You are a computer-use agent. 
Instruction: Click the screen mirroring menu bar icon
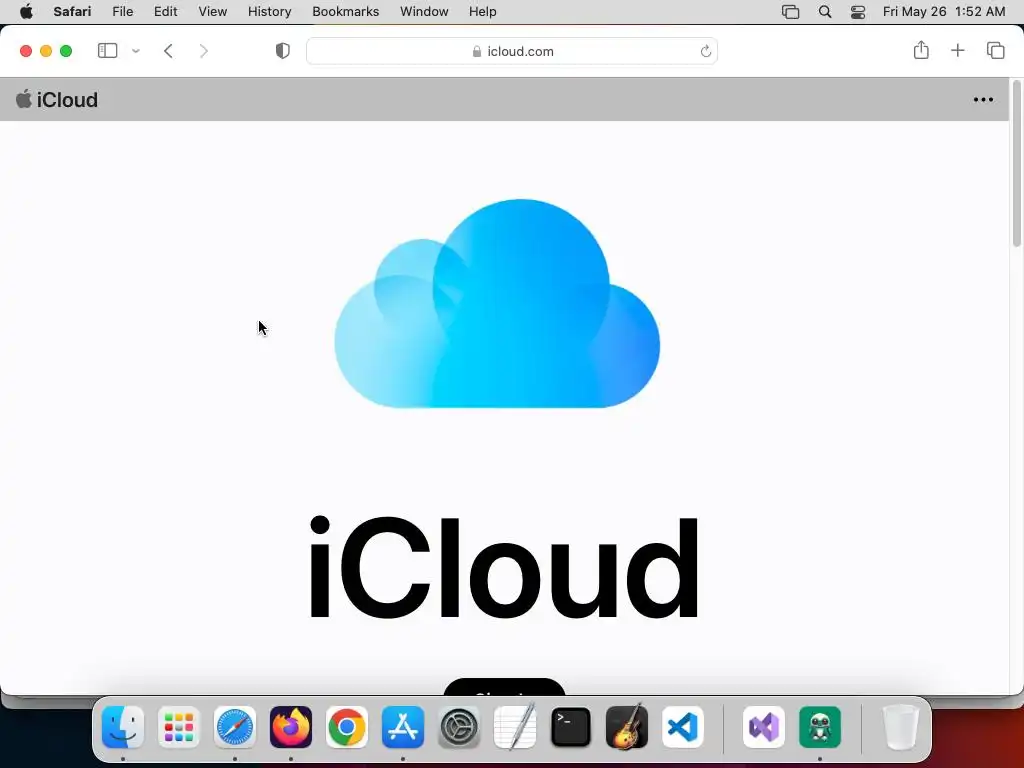pos(790,12)
